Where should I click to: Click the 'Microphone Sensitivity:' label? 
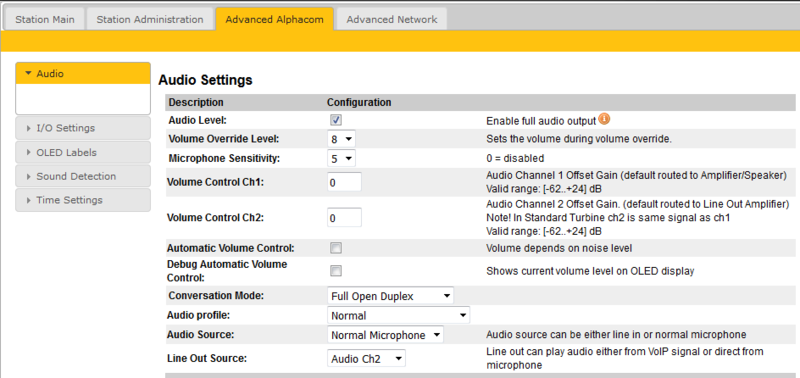pos(224,159)
